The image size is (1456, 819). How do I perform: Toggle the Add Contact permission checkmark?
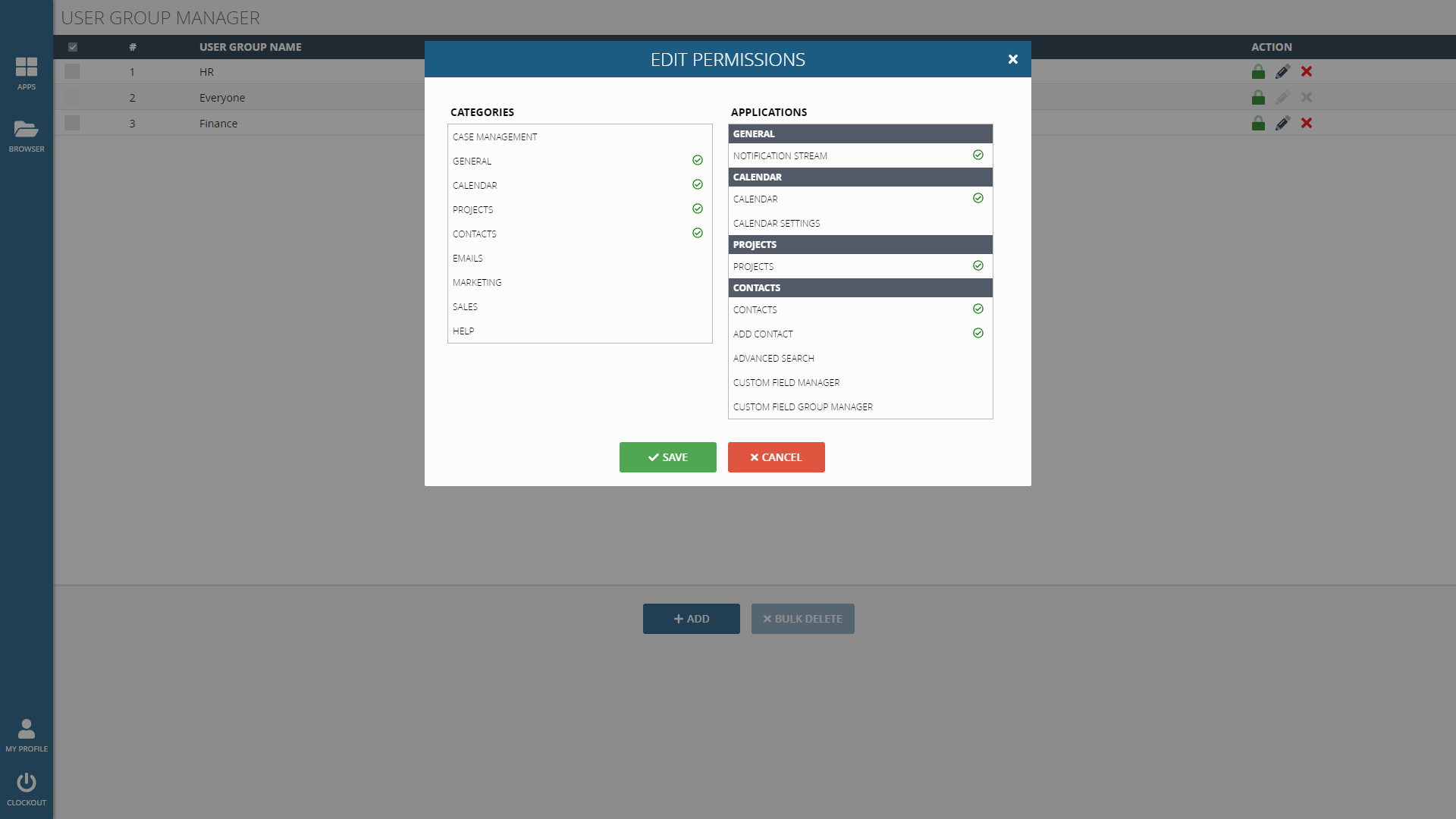tap(978, 334)
